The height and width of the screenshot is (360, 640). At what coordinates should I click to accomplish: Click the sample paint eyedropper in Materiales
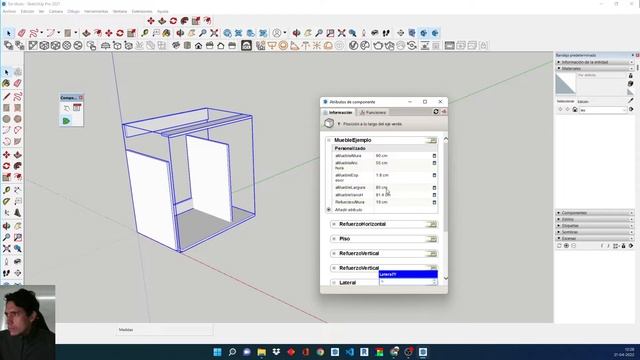(631, 100)
